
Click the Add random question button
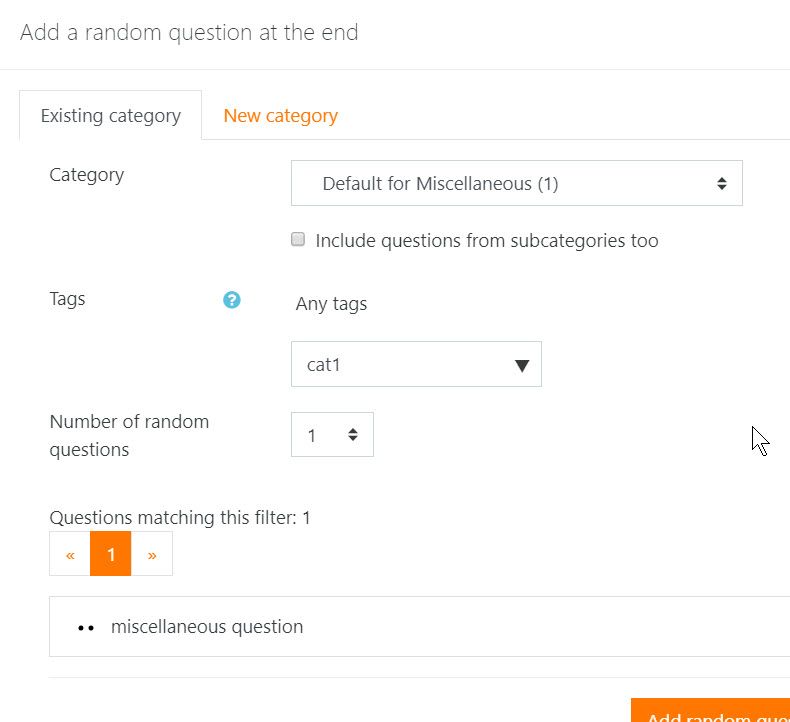coord(710,711)
